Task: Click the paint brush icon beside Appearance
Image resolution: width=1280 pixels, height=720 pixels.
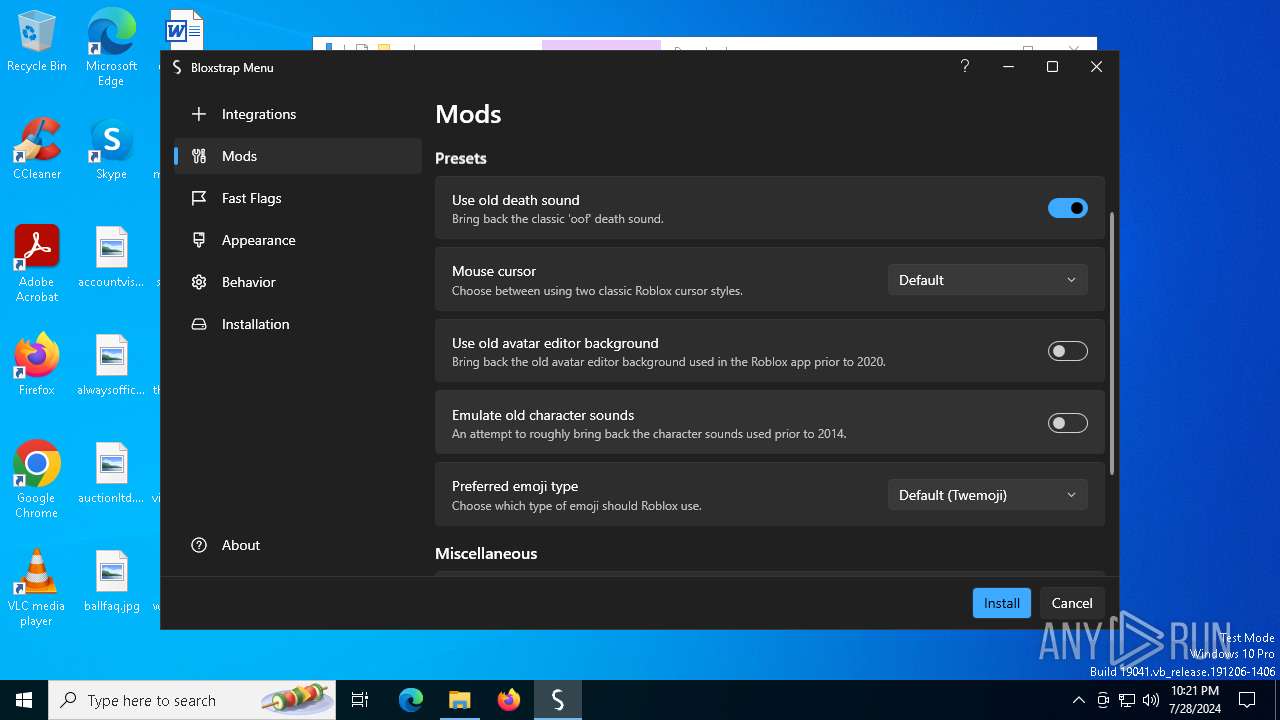Action: (199, 240)
